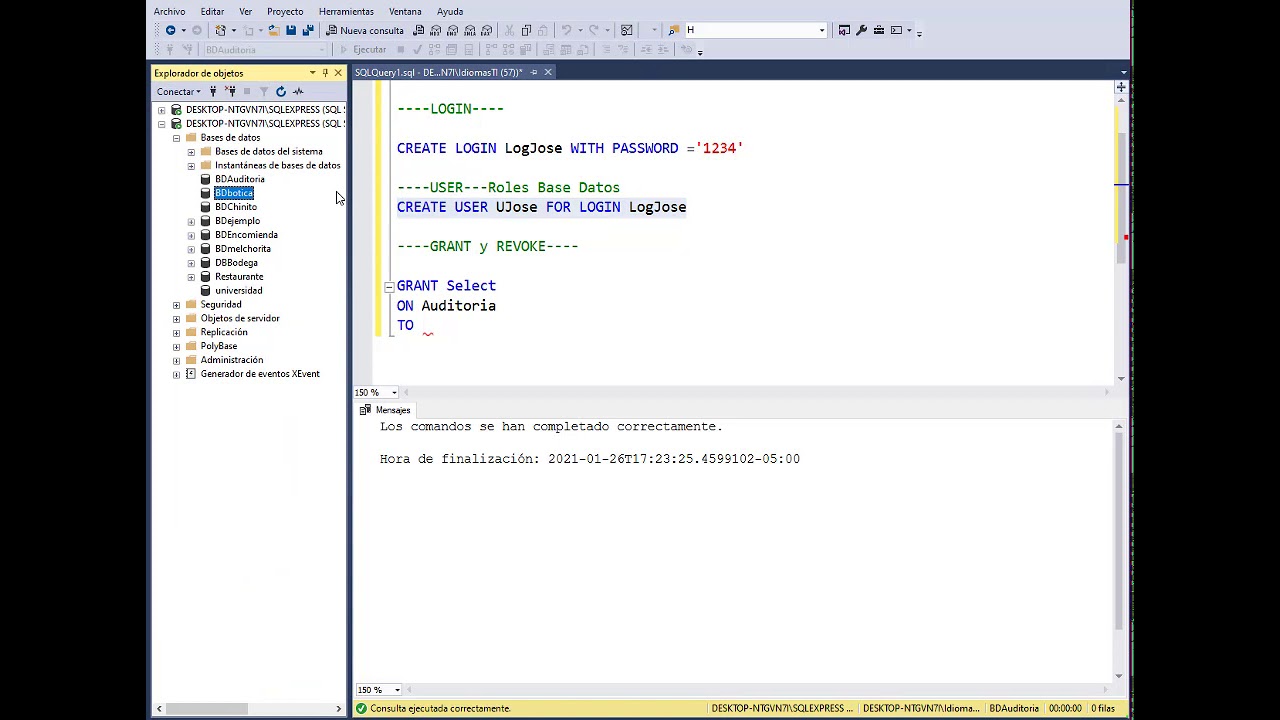
Task: Select the BDmelchorita database
Action: (243, 249)
